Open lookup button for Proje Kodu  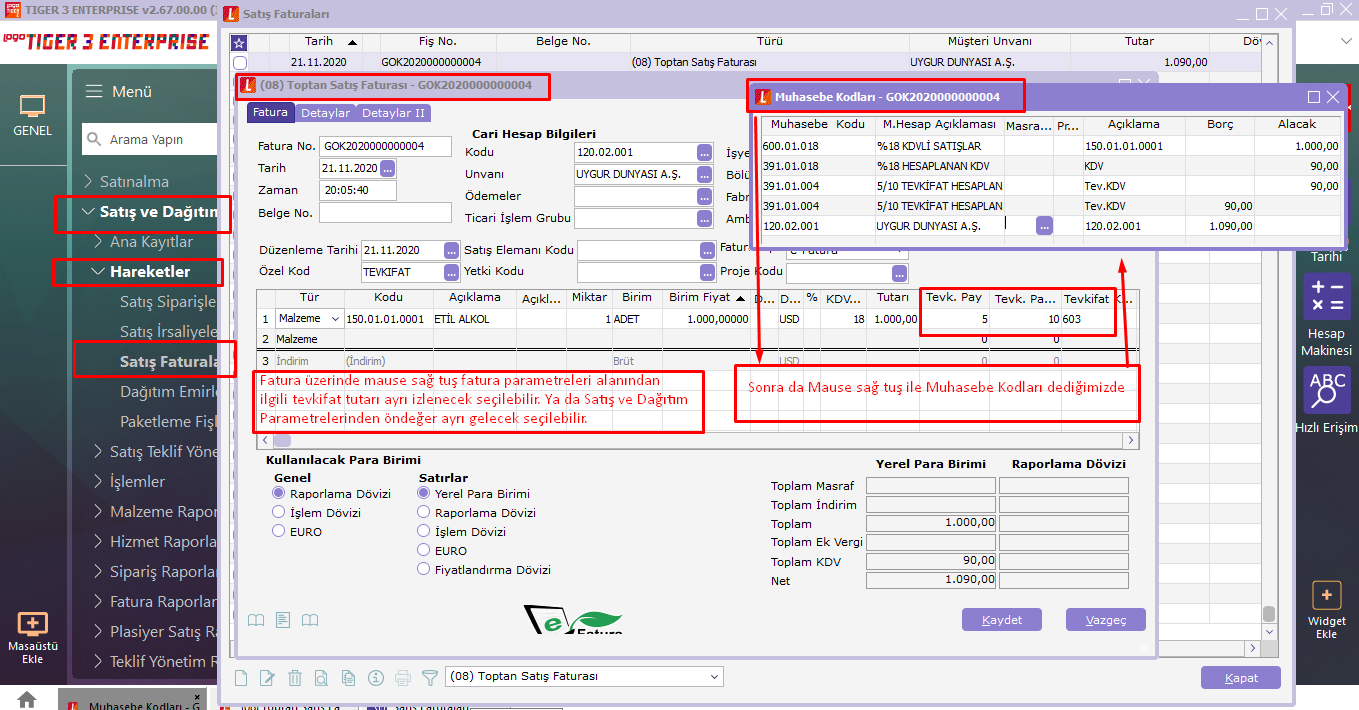coord(900,272)
